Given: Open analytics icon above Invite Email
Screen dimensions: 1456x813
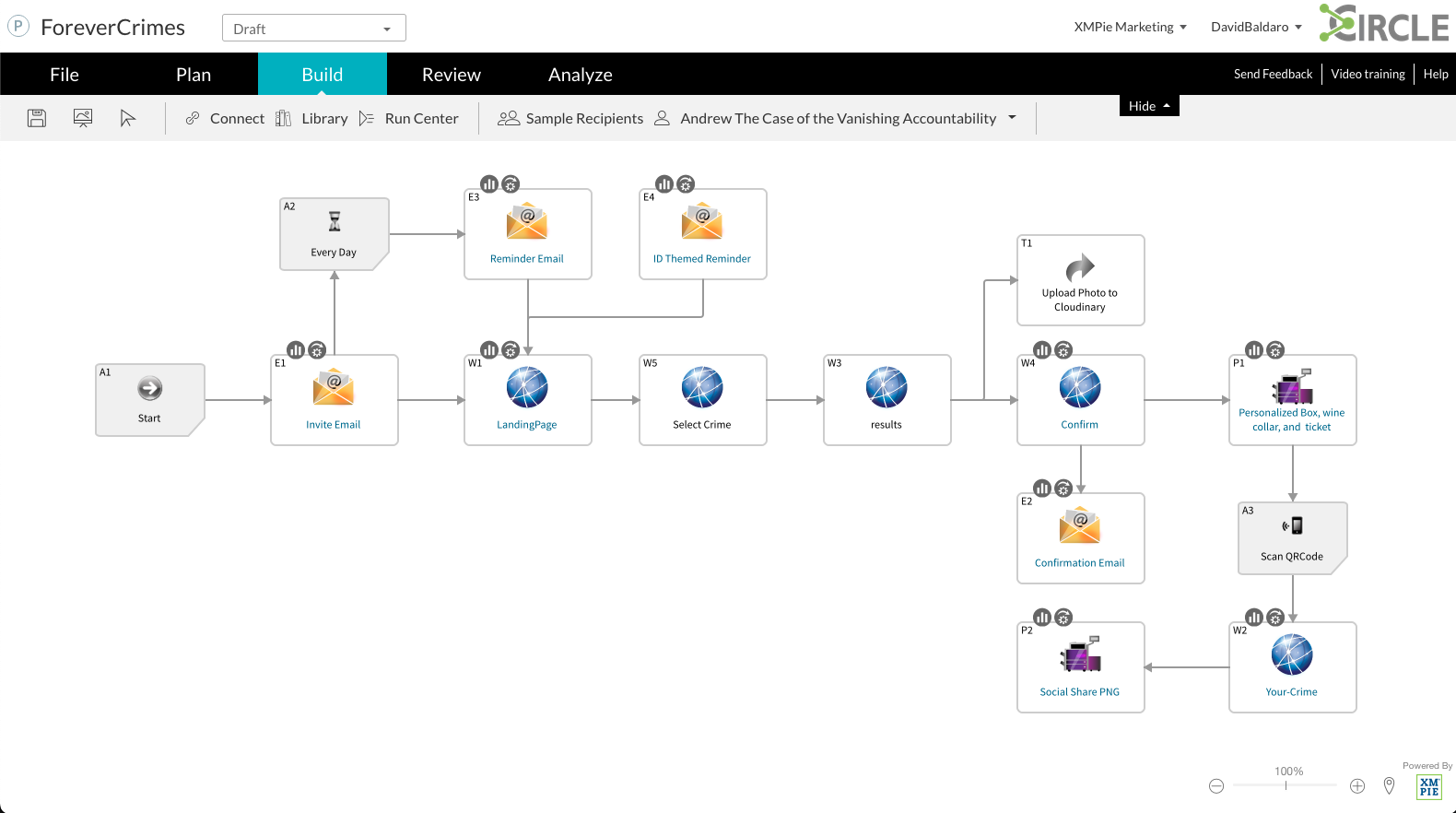Looking at the screenshot, I should pos(296,350).
